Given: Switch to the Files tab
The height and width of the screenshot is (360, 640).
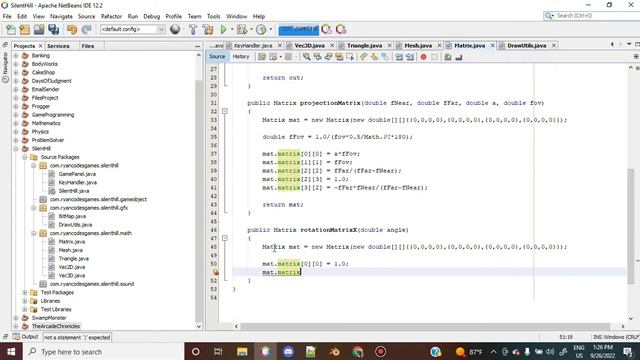Looking at the screenshot, I should click(x=88, y=46).
